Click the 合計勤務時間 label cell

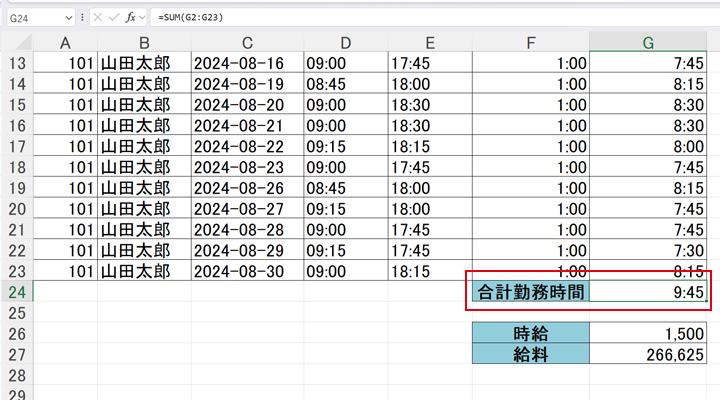click(x=529, y=292)
